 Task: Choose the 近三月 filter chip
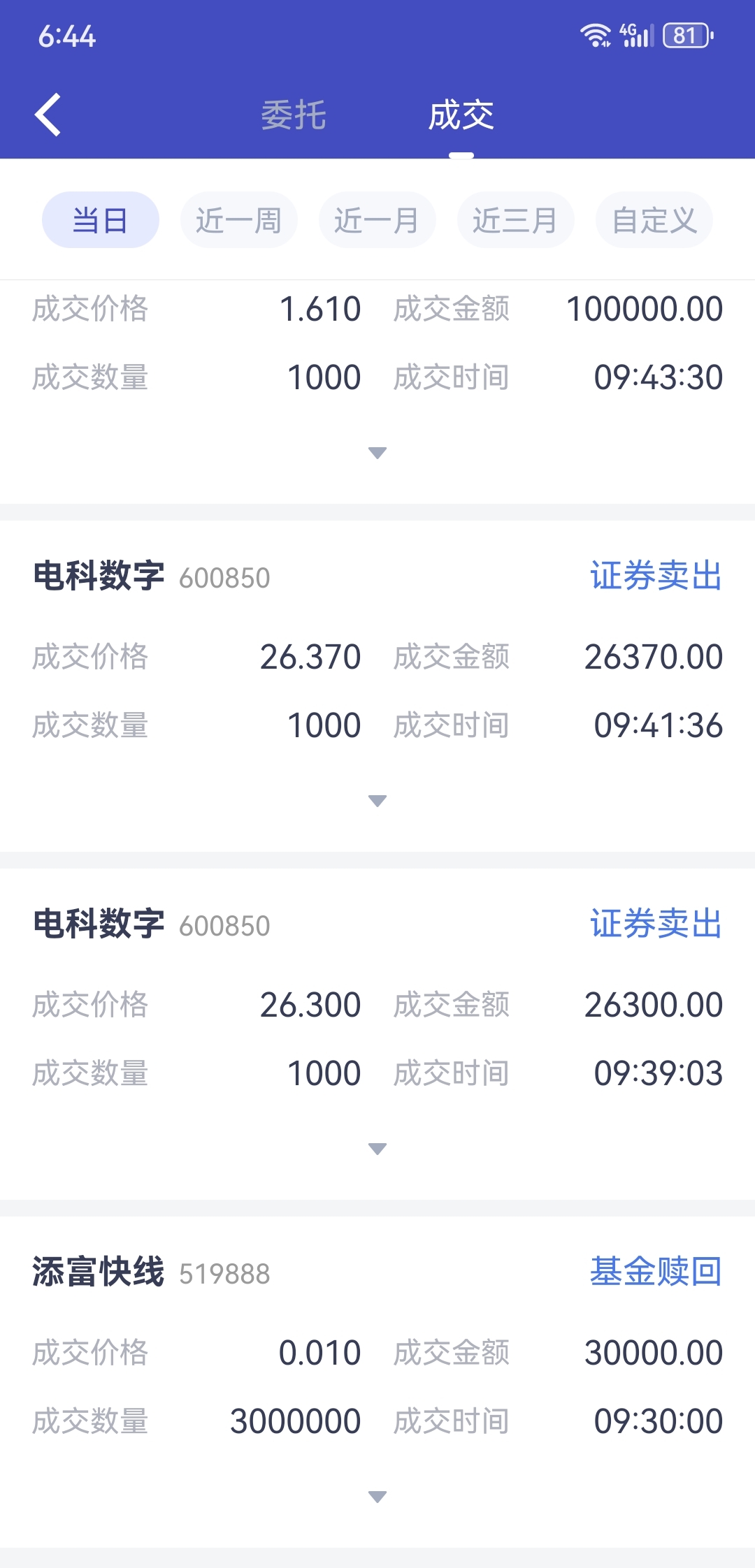point(516,220)
